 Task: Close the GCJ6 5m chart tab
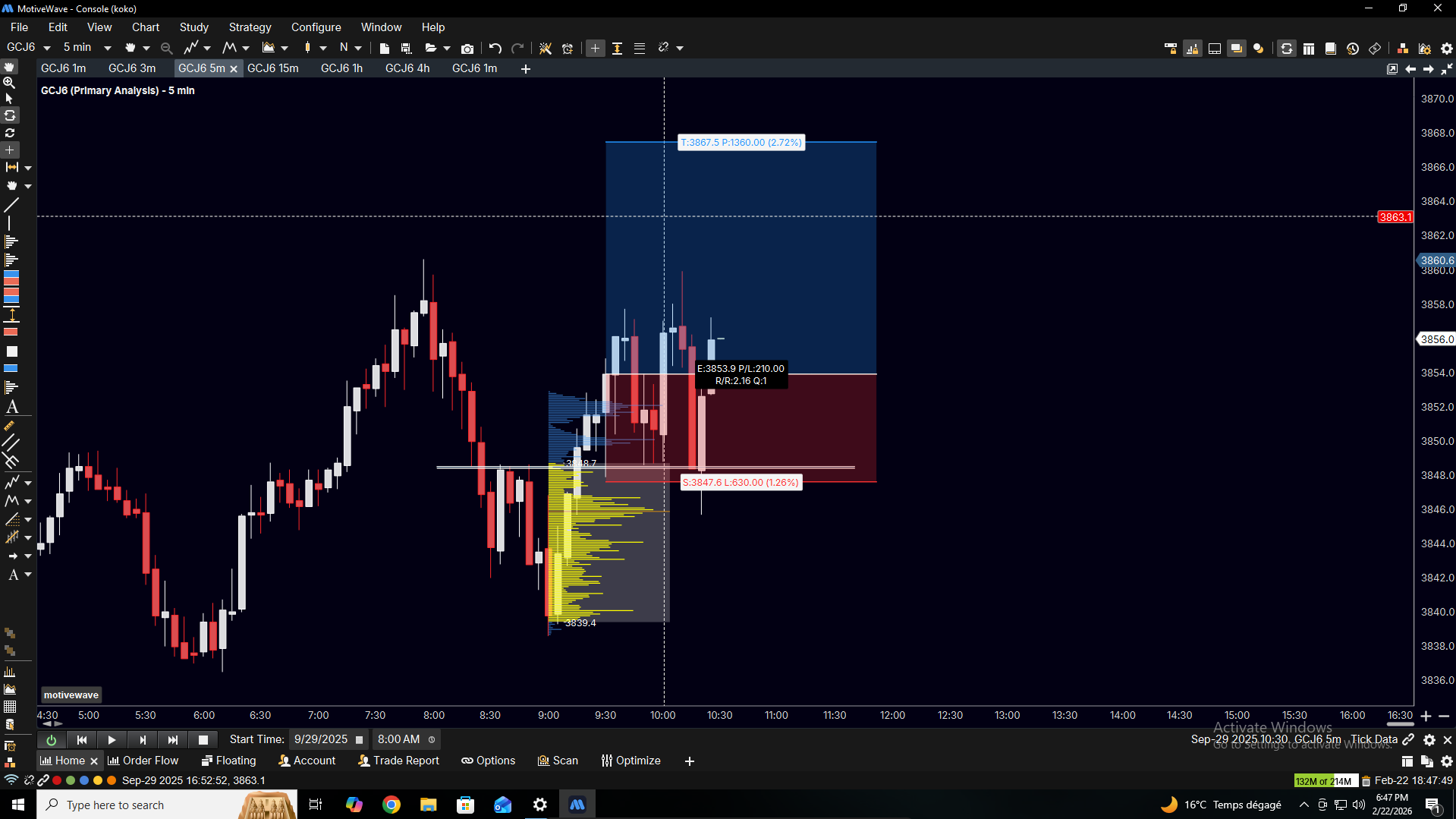234,69
